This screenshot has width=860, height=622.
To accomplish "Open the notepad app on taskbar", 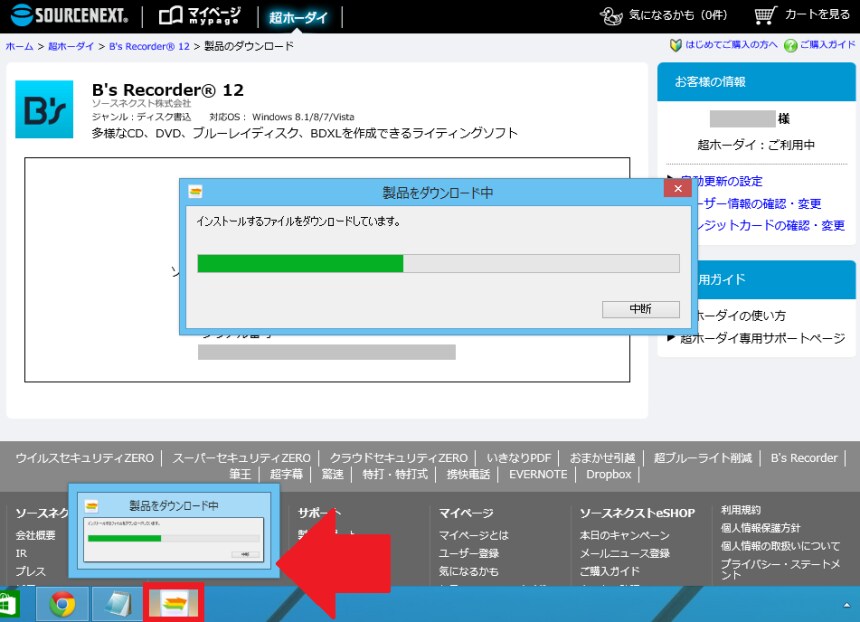I will (x=117, y=604).
